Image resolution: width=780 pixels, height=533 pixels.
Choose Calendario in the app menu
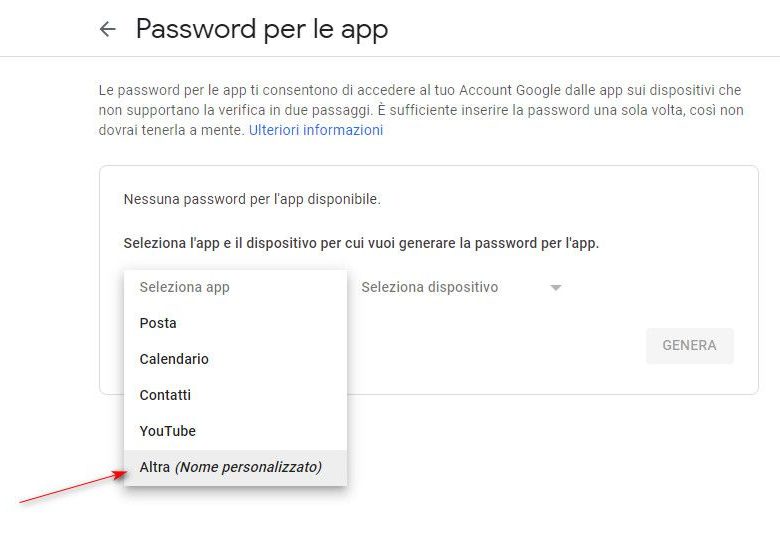point(174,359)
